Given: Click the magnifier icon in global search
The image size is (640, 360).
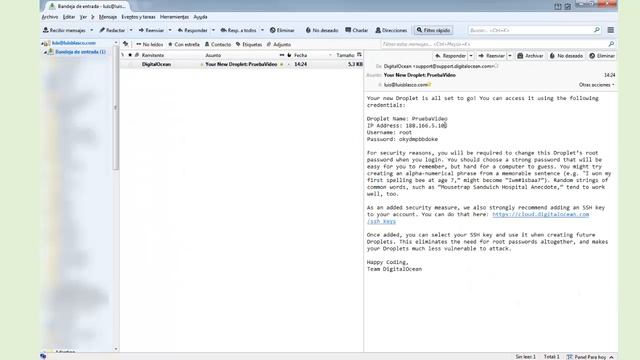Looking at the screenshot, I should [x=597, y=30].
